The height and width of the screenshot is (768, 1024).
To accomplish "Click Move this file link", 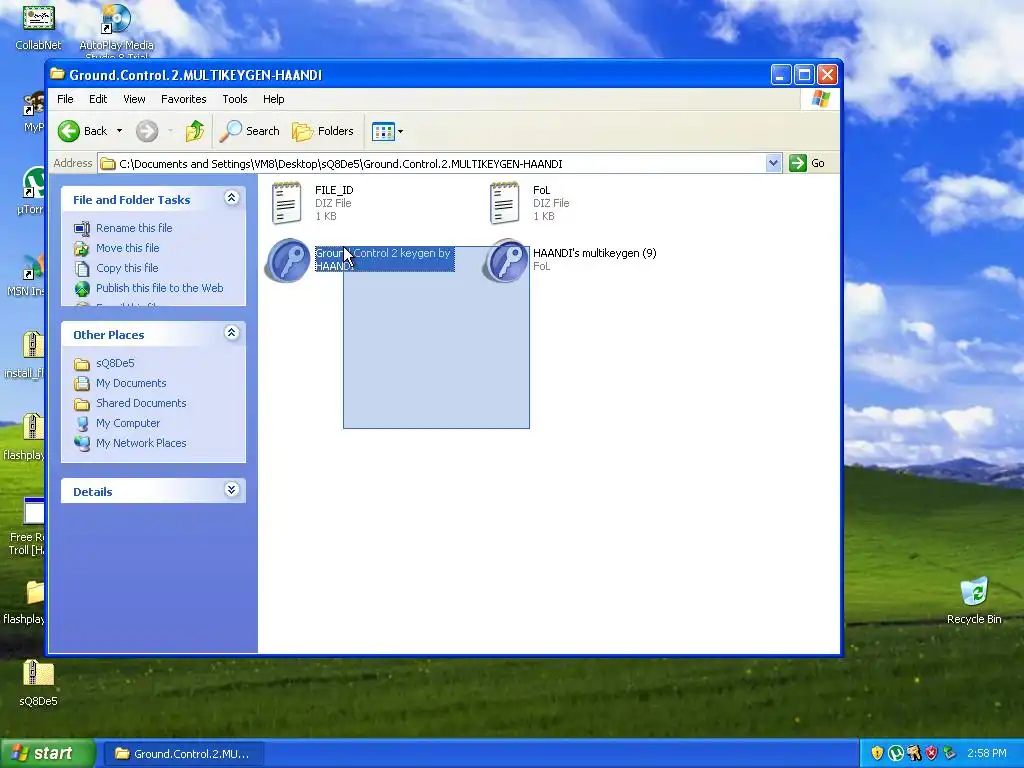I will click(127, 248).
